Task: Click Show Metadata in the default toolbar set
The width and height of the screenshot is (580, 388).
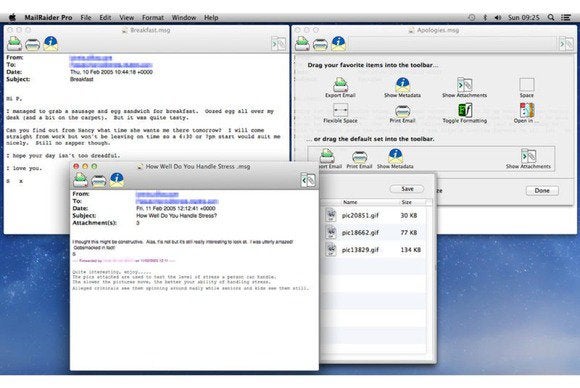Action: (x=395, y=159)
